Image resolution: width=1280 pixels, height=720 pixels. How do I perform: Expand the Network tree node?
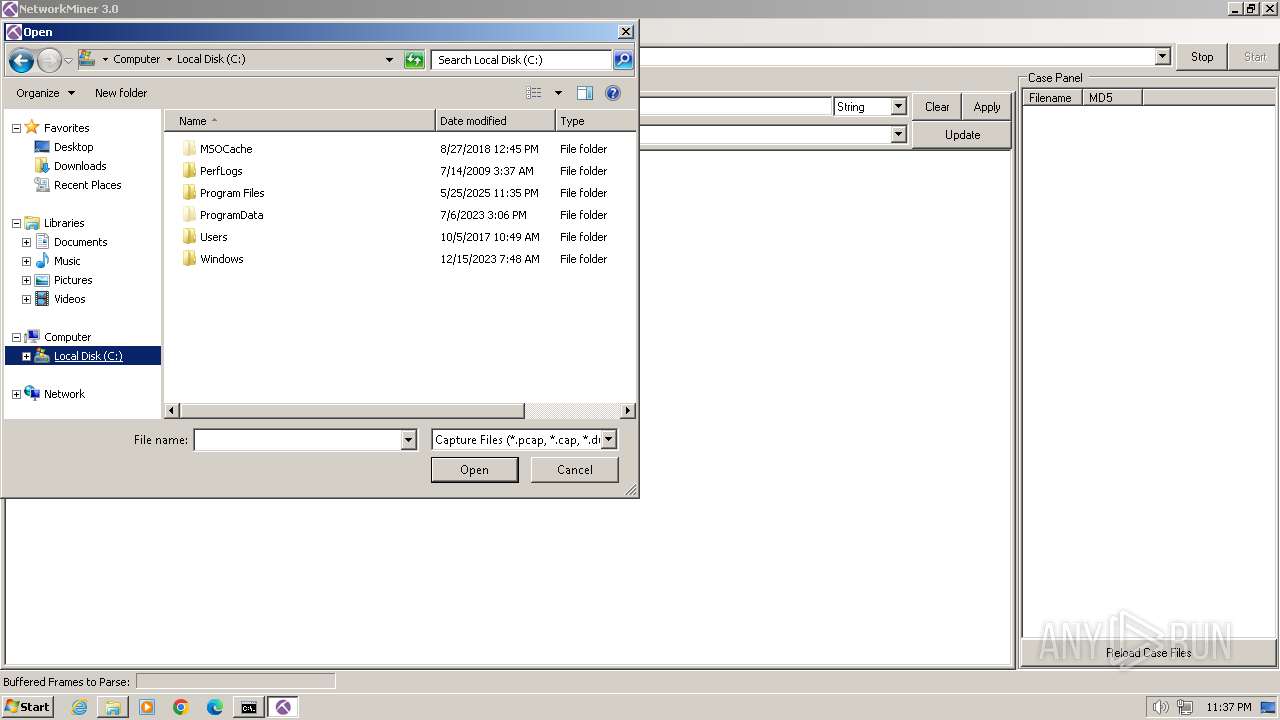click(16, 394)
